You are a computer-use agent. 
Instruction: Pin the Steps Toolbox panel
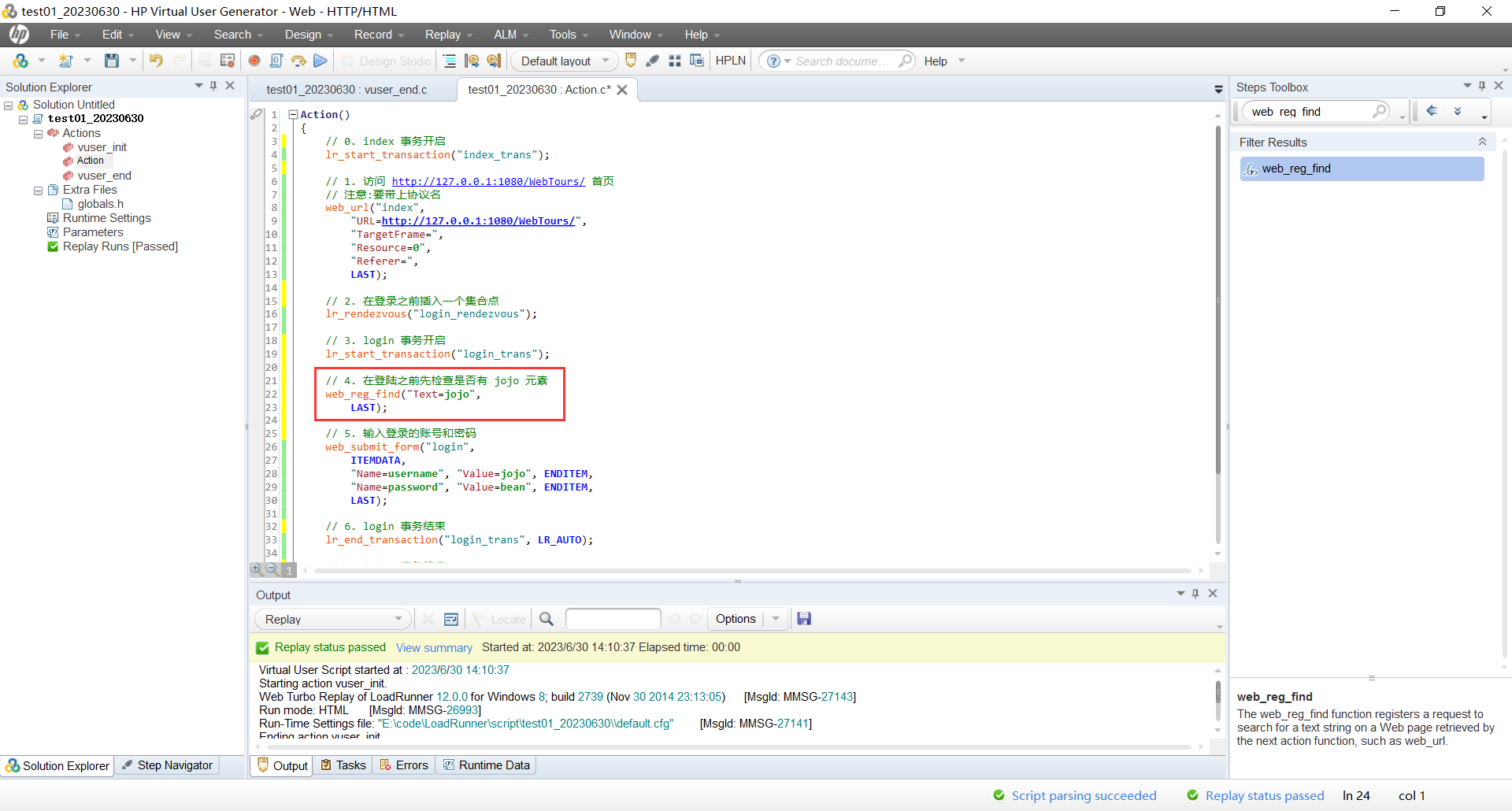click(x=1482, y=86)
